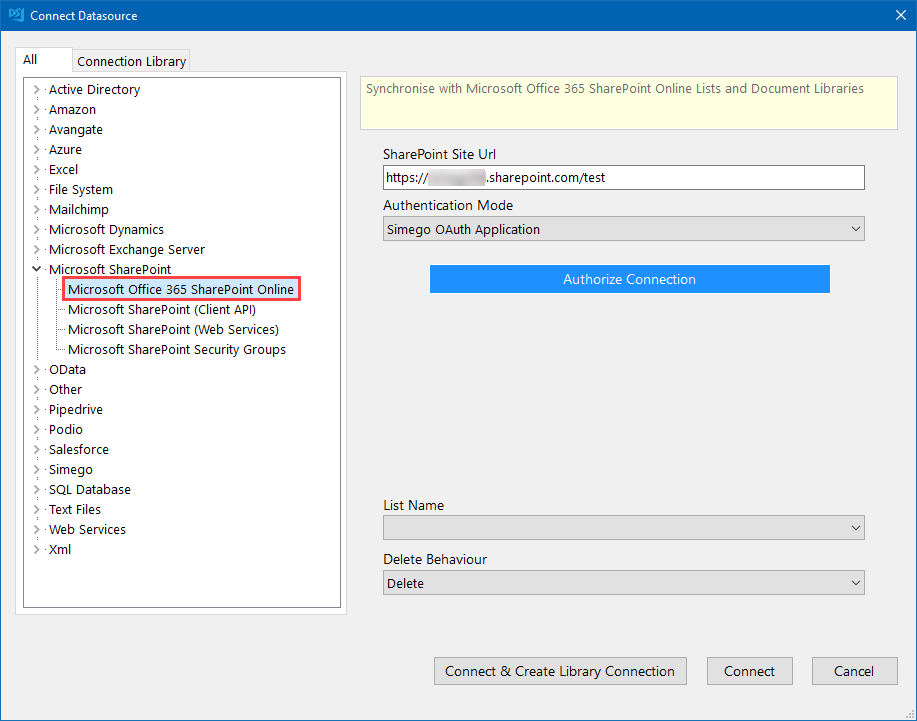Select the Xml tree item

pos(60,550)
